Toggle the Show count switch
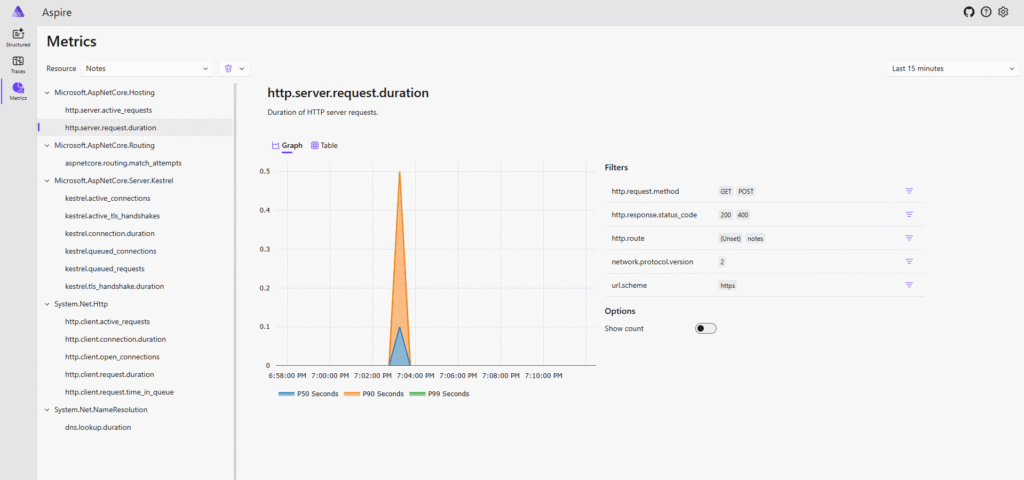The height and width of the screenshot is (480, 1024). 706,328
